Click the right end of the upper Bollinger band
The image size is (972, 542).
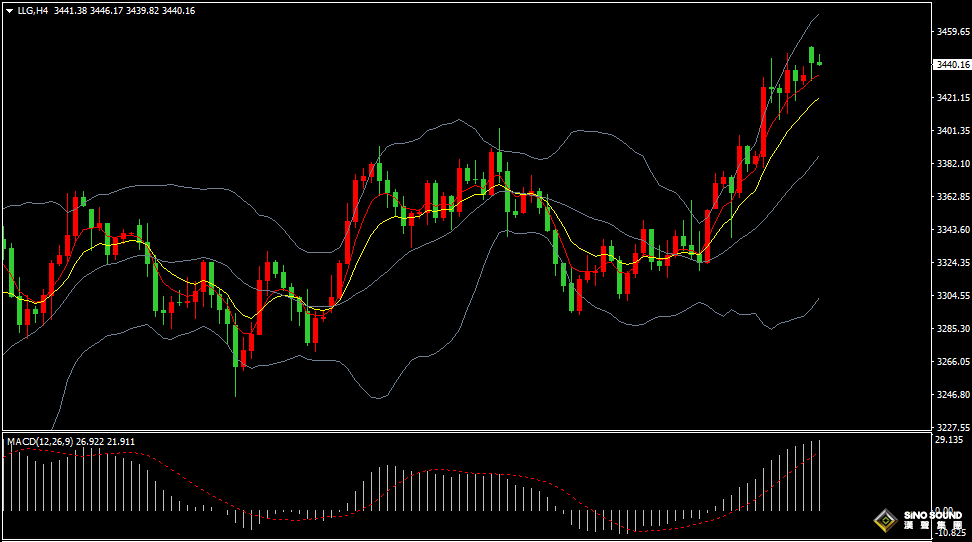tap(819, 16)
